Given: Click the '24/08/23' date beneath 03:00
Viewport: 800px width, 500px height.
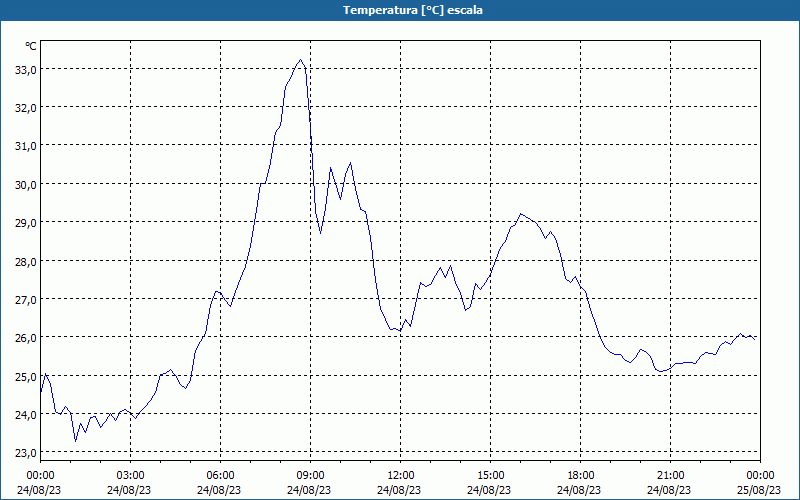Looking at the screenshot, I should tap(130, 490).
